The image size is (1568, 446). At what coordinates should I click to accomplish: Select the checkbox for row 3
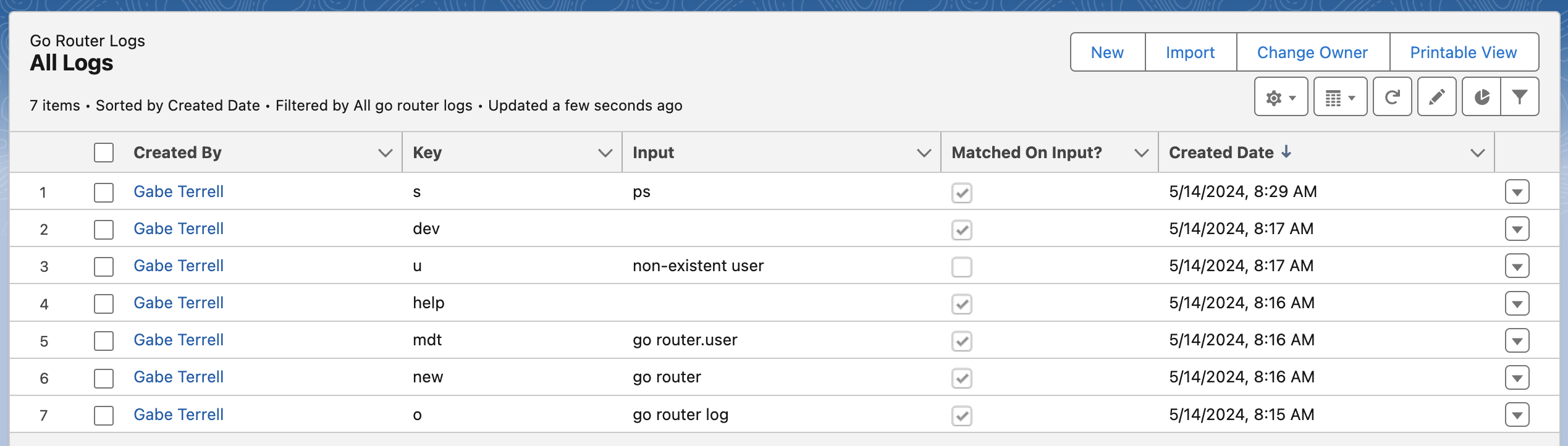(104, 266)
